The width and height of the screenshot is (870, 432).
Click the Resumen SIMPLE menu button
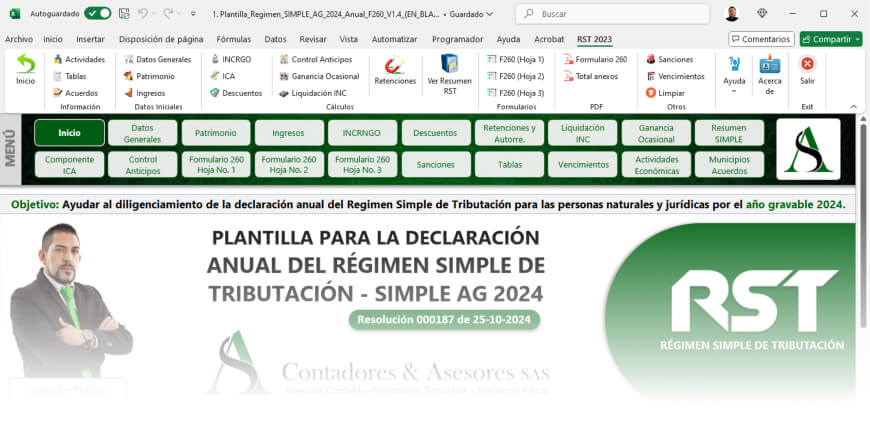[x=729, y=133]
